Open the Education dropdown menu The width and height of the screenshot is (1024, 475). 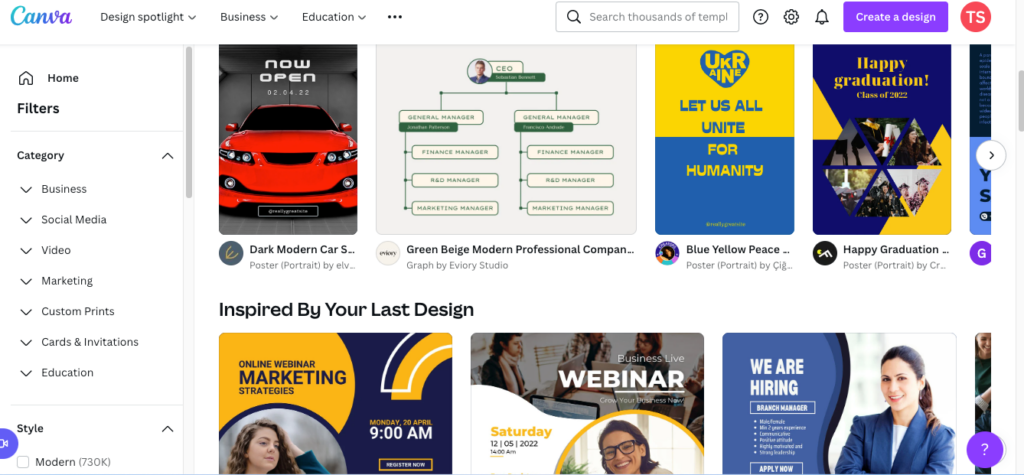(334, 17)
